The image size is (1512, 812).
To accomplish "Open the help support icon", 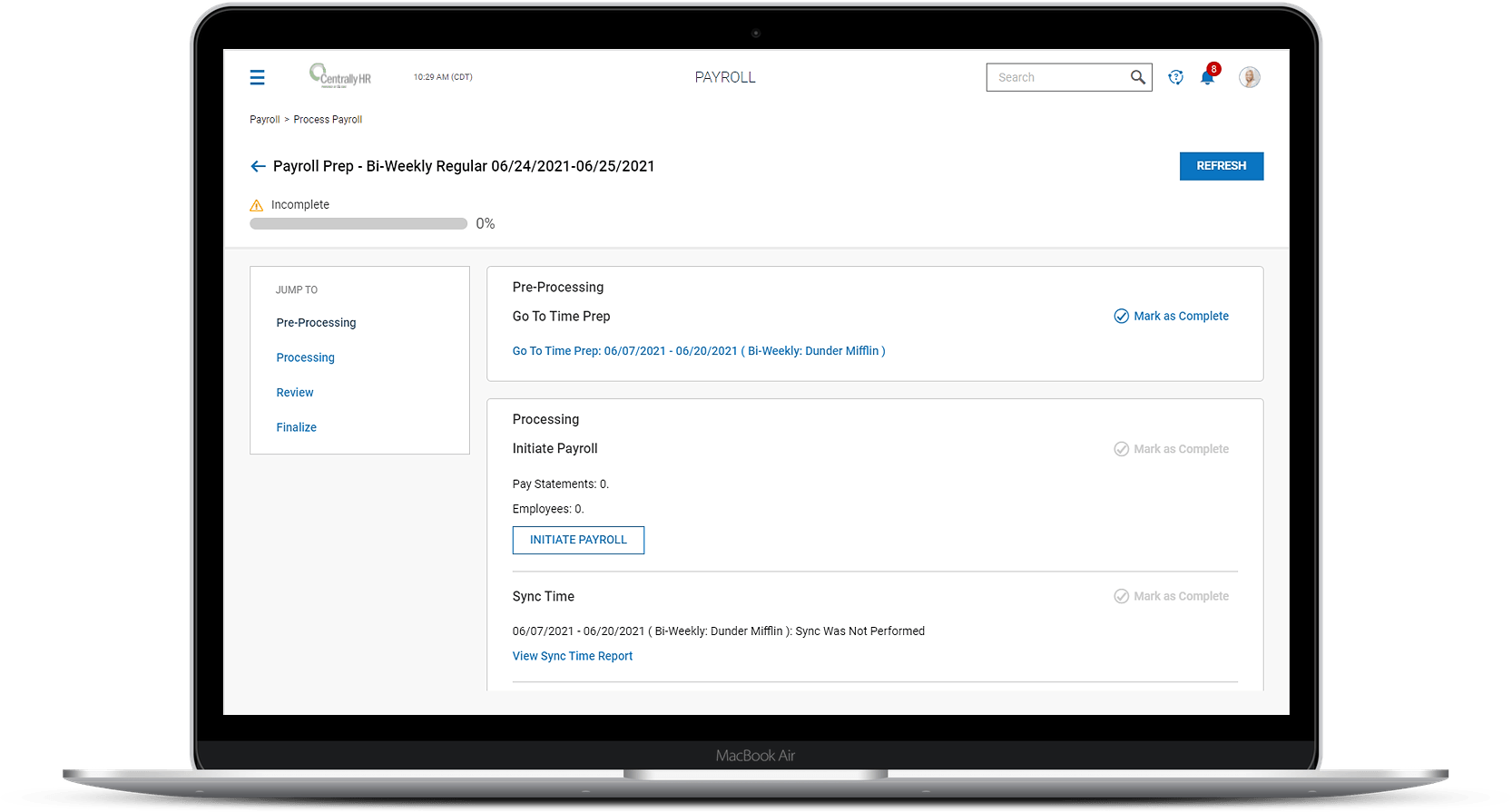I will (1175, 77).
